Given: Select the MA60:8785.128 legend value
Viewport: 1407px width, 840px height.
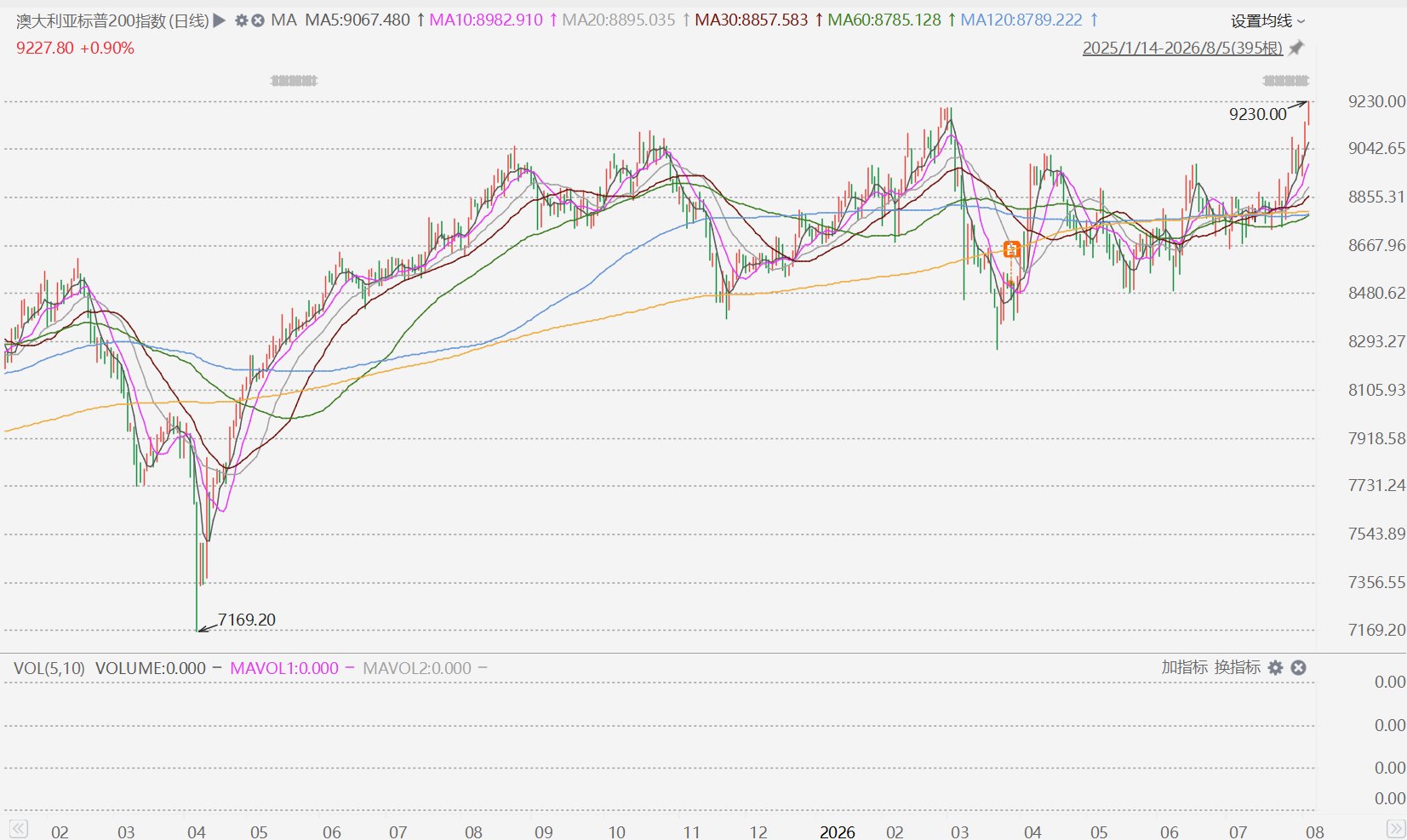Looking at the screenshot, I should tap(884, 20).
